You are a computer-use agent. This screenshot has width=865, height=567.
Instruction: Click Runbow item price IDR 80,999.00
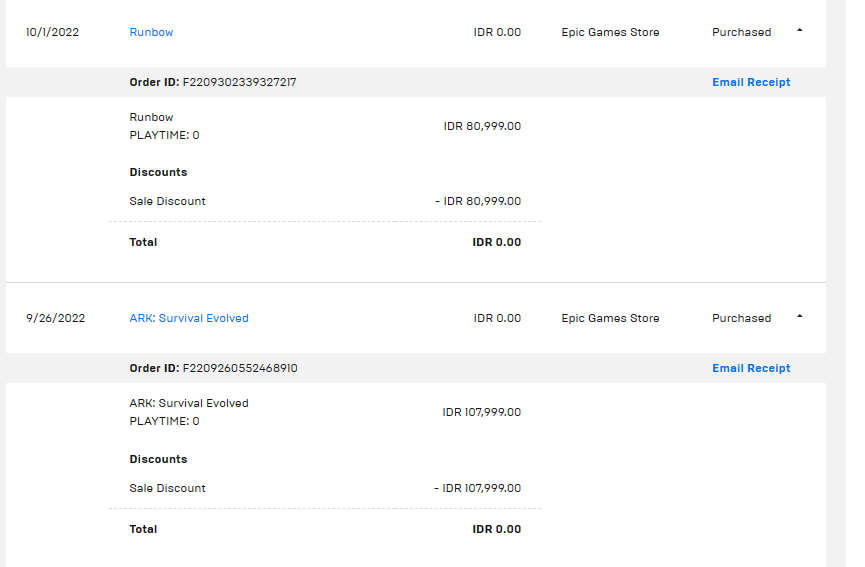(x=482, y=126)
